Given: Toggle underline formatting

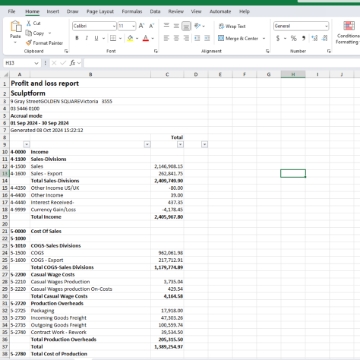Looking at the screenshot, I should coord(96,38).
